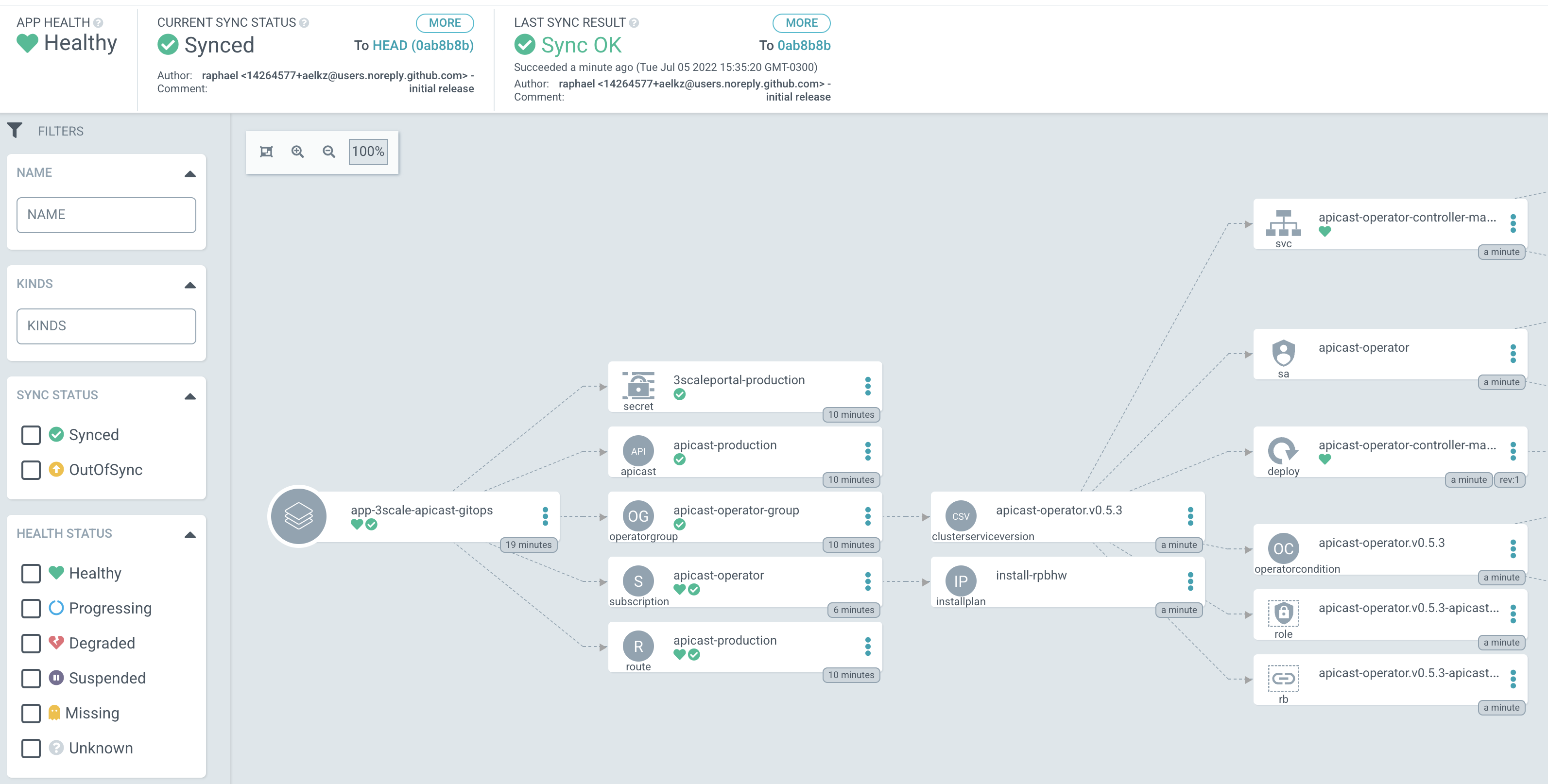
Task: Open the HEAD (0ab8b8b) revision link
Action: (x=423, y=46)
